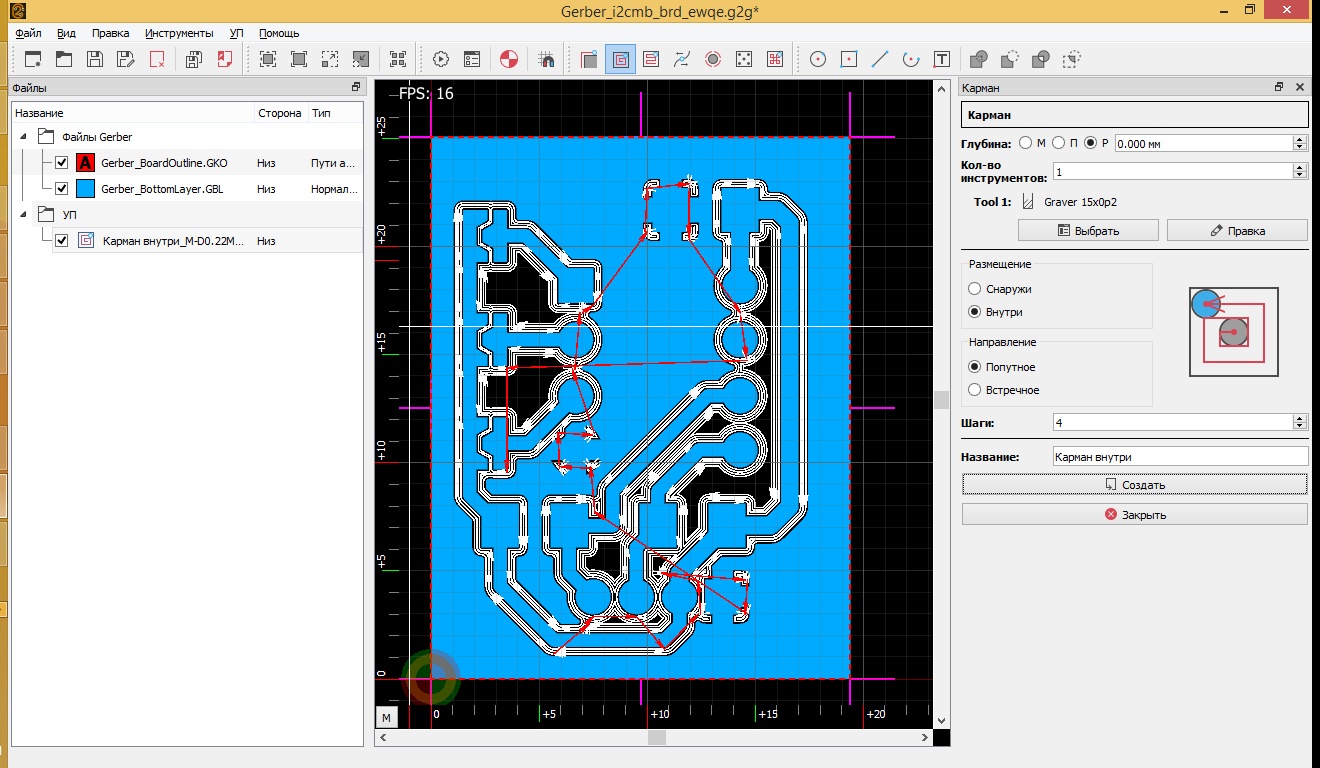Click the blue Gerber_BottomLayer.GBL color swatch
The width and height of the screenshot is (1320, 768).
(86, 189)
